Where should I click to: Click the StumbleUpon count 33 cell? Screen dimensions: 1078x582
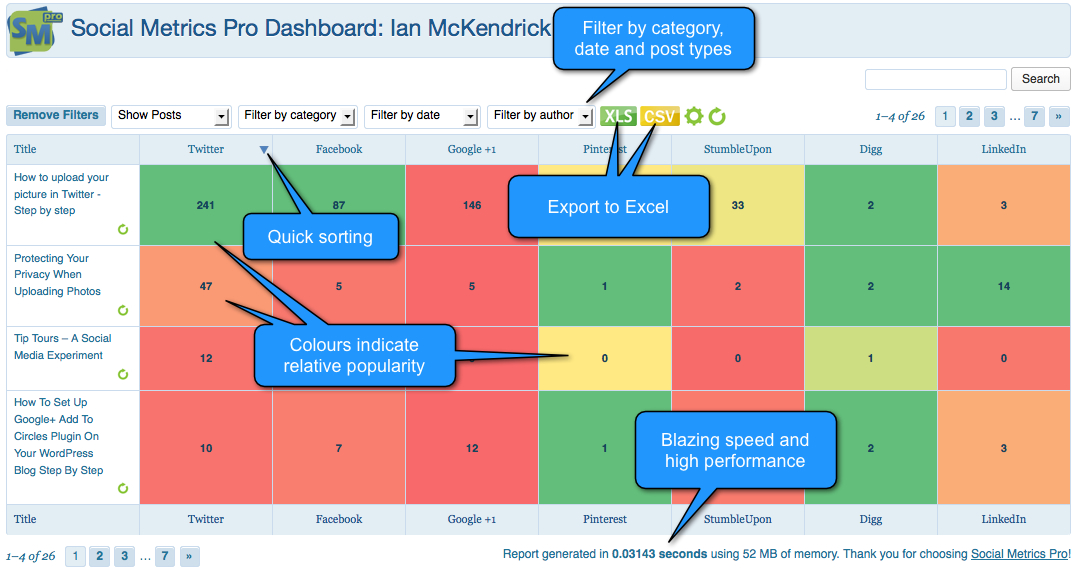[x=738, y=205]
